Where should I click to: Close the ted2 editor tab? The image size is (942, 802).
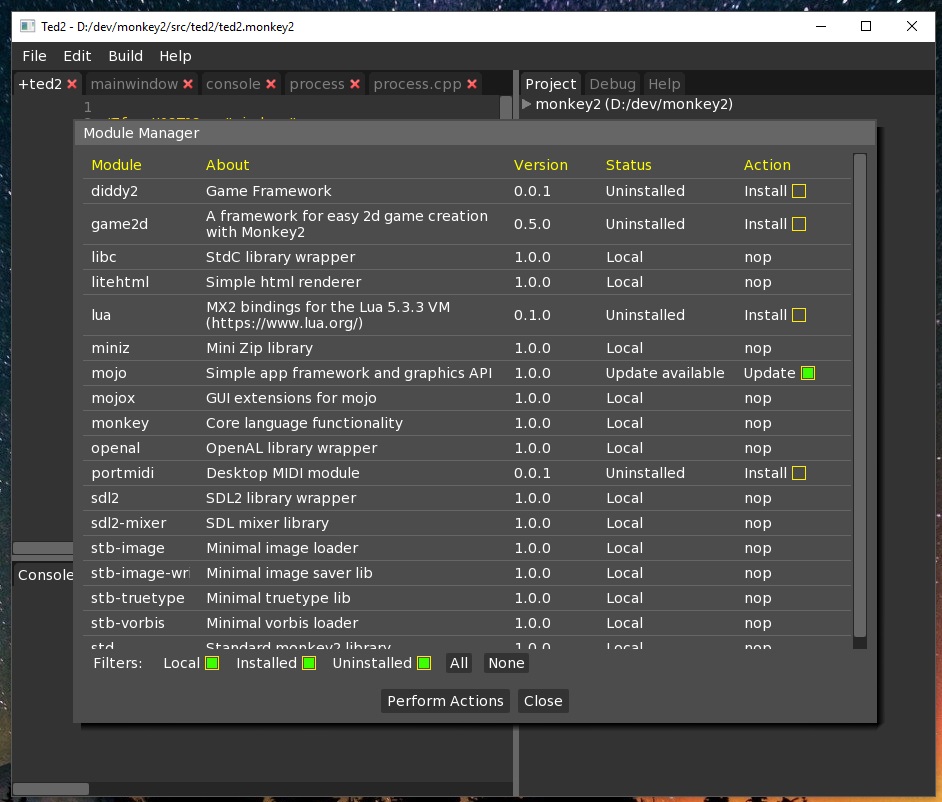[x=72, y=84]
